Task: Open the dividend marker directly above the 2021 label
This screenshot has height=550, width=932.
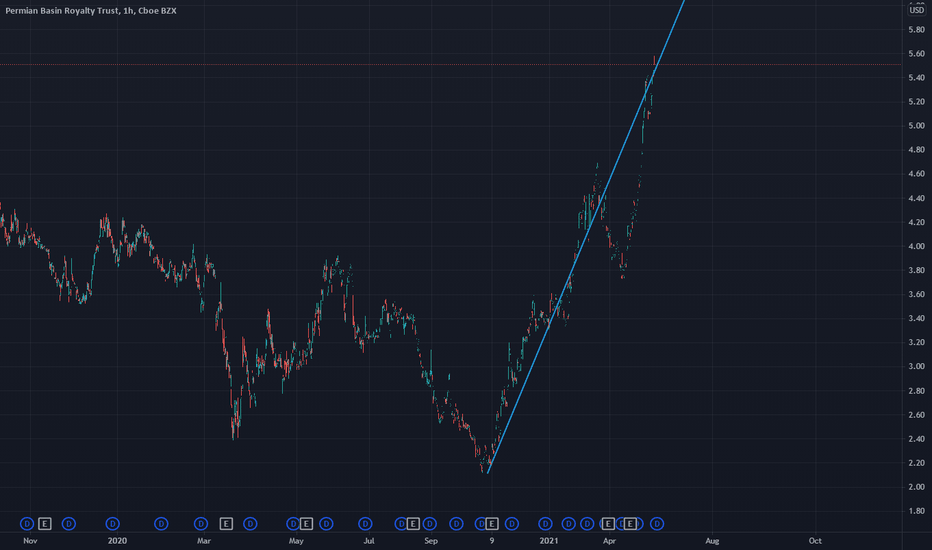Action: (x=545, y=524)
